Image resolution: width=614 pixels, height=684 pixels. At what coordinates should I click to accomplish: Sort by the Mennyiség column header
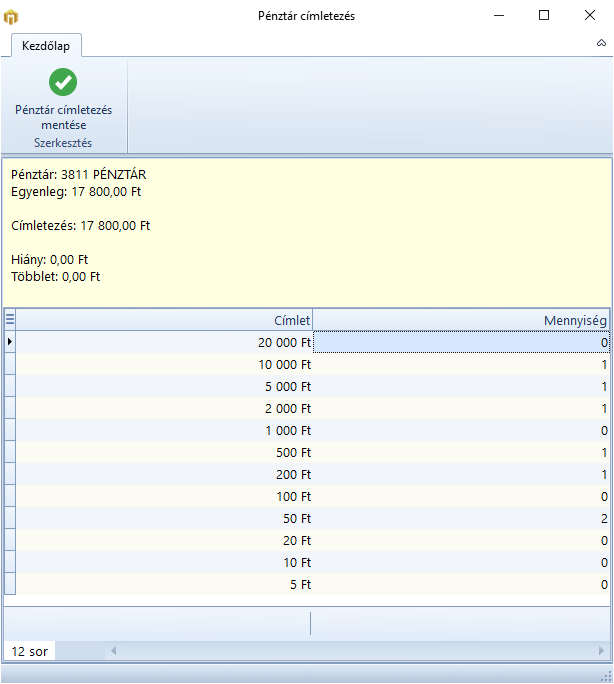tap(461, 320)
